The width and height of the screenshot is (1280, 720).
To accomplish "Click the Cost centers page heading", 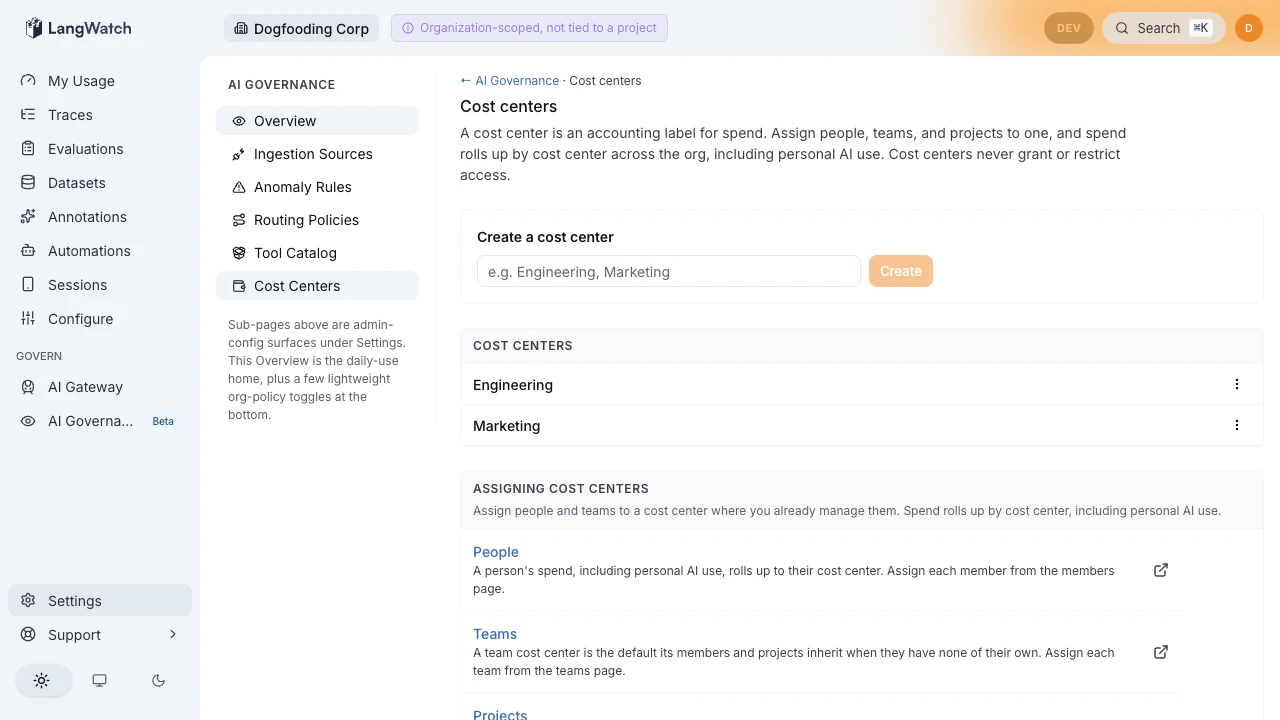I will (509, 107).
